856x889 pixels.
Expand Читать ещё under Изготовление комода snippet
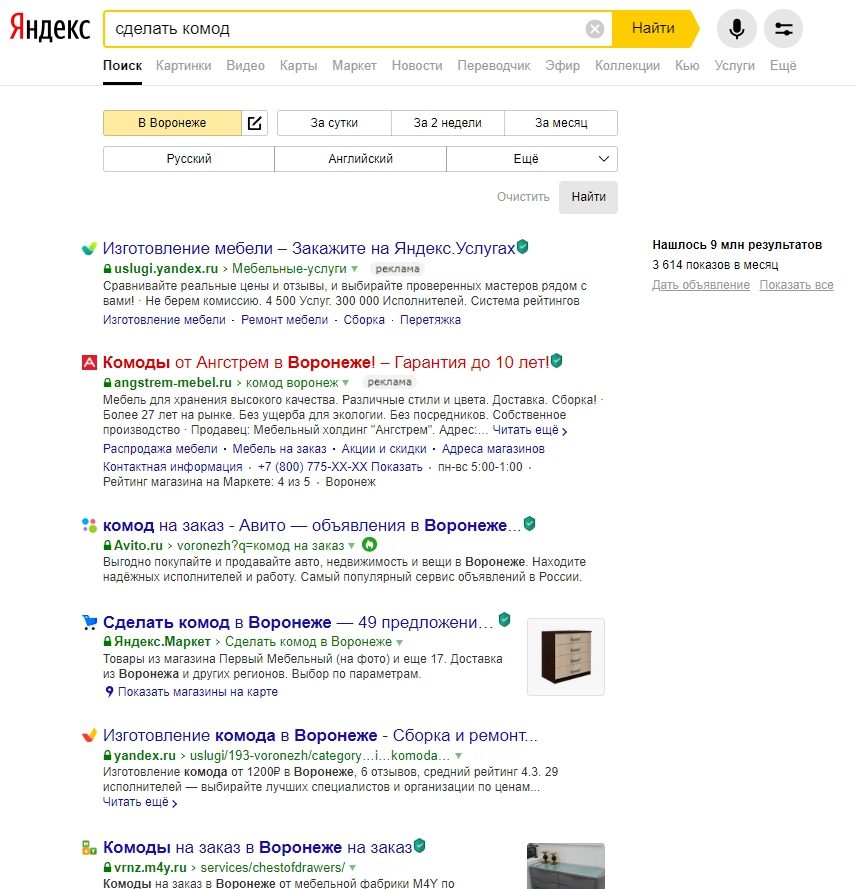click(140, 802)
